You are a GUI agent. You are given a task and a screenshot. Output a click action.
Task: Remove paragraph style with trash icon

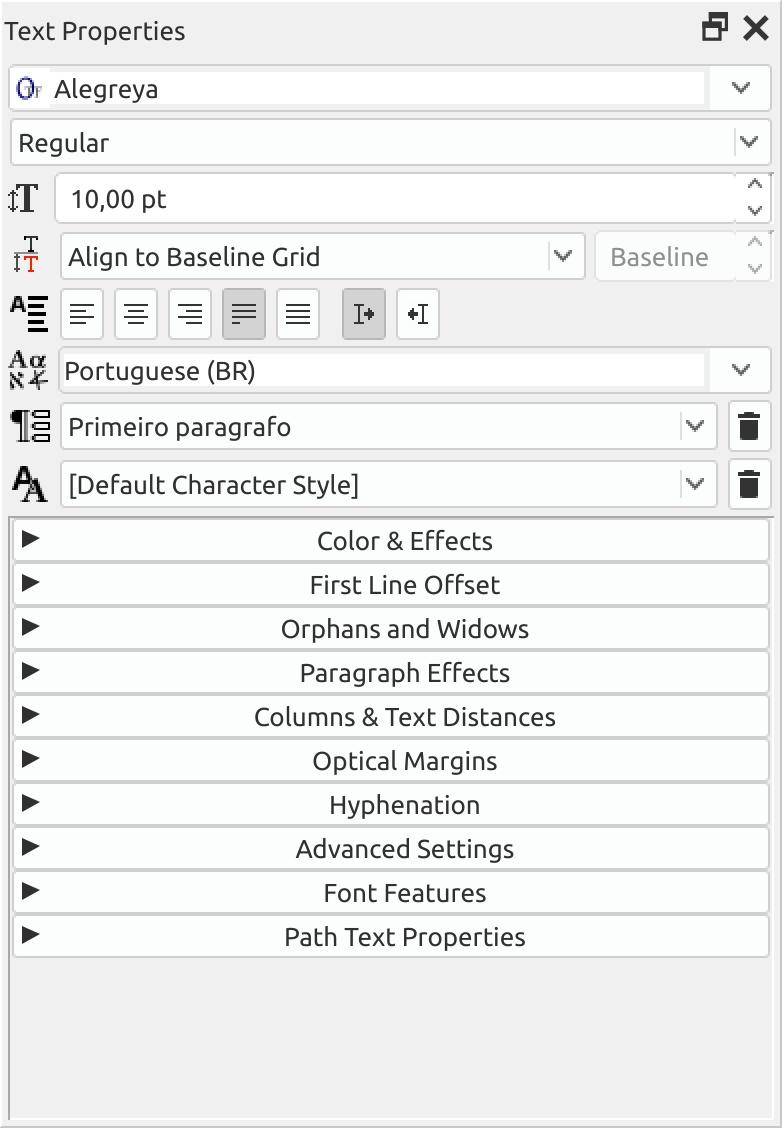pos(750,427)
